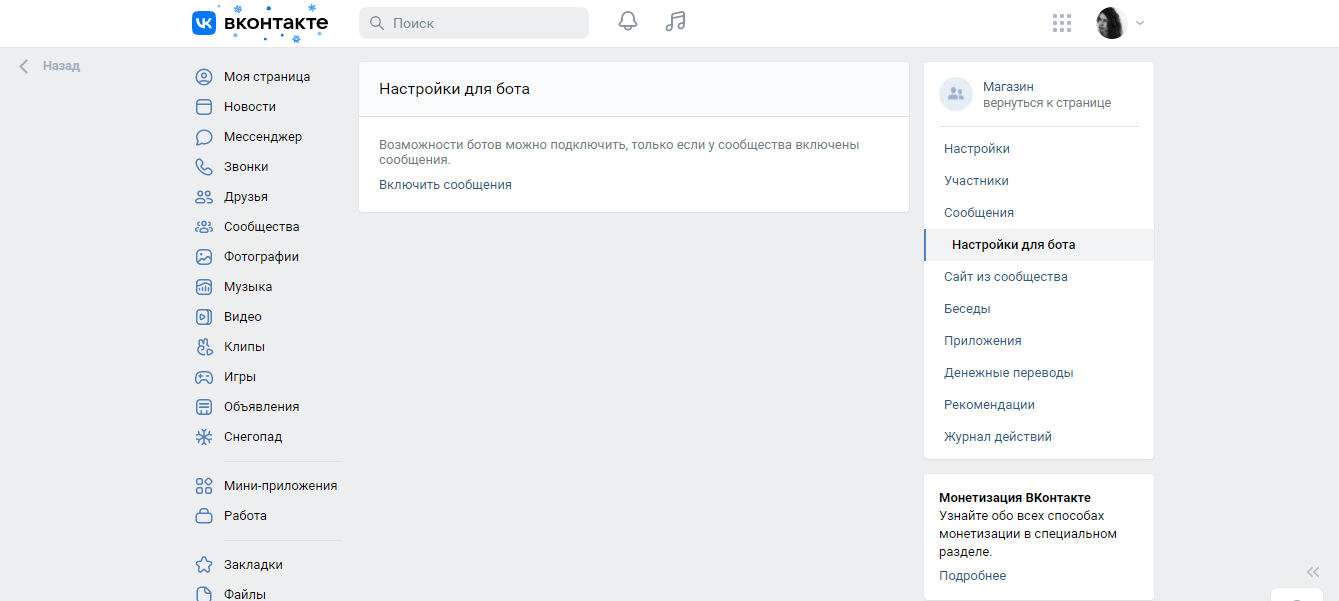Click «Снегопад» text in left menu
This screenshot has height=601, width=1339.
253,437
